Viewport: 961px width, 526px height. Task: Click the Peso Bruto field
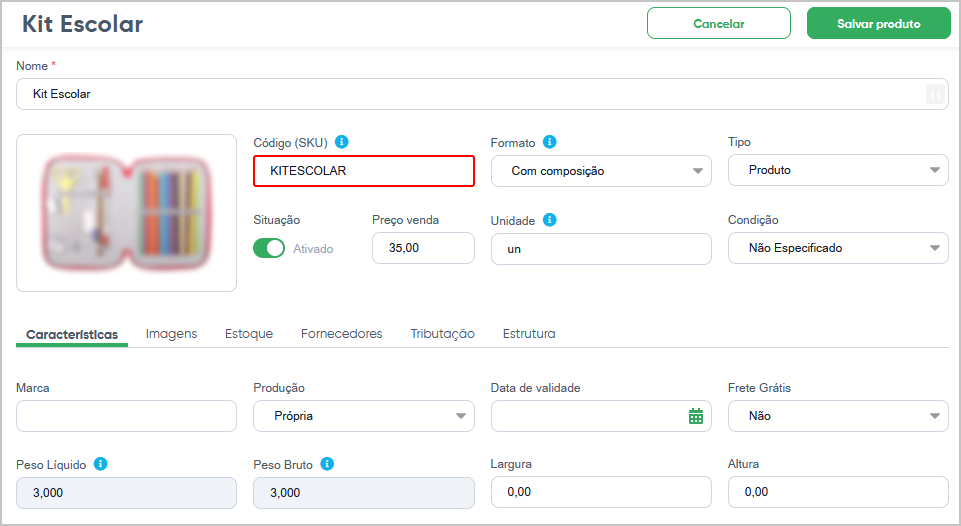(363, 493)
